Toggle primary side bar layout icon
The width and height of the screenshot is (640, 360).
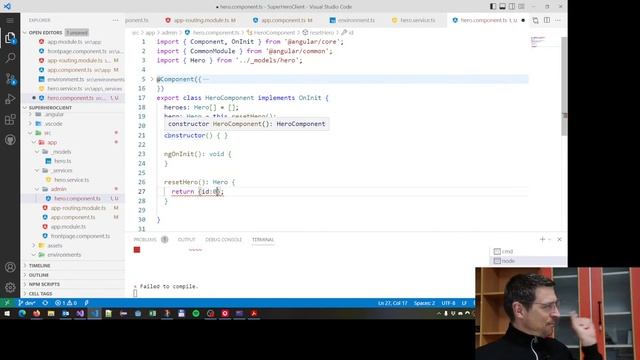[x=493, y=7]
